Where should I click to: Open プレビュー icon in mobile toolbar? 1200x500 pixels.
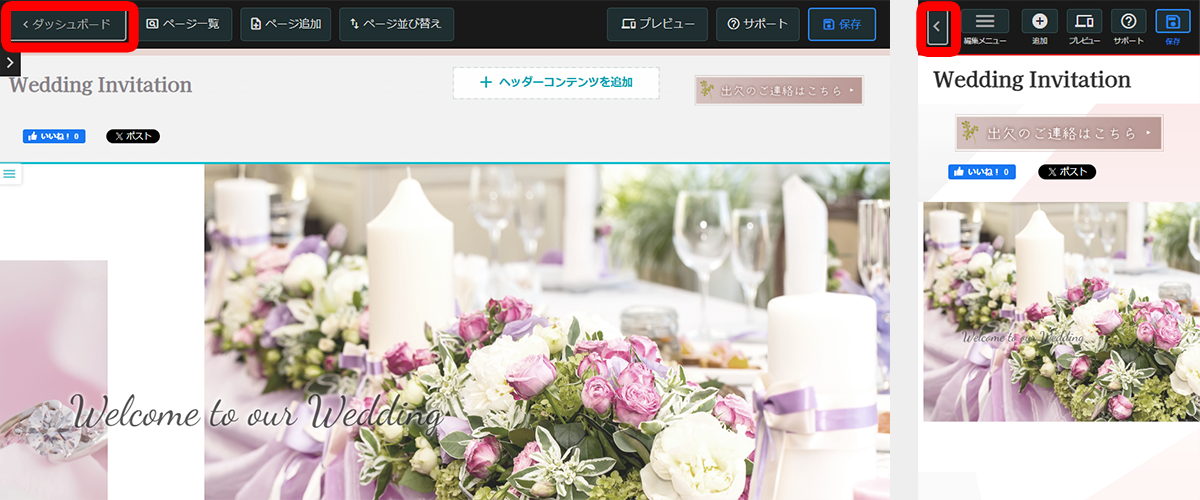pyautogui.click(x=1084, y=27)
